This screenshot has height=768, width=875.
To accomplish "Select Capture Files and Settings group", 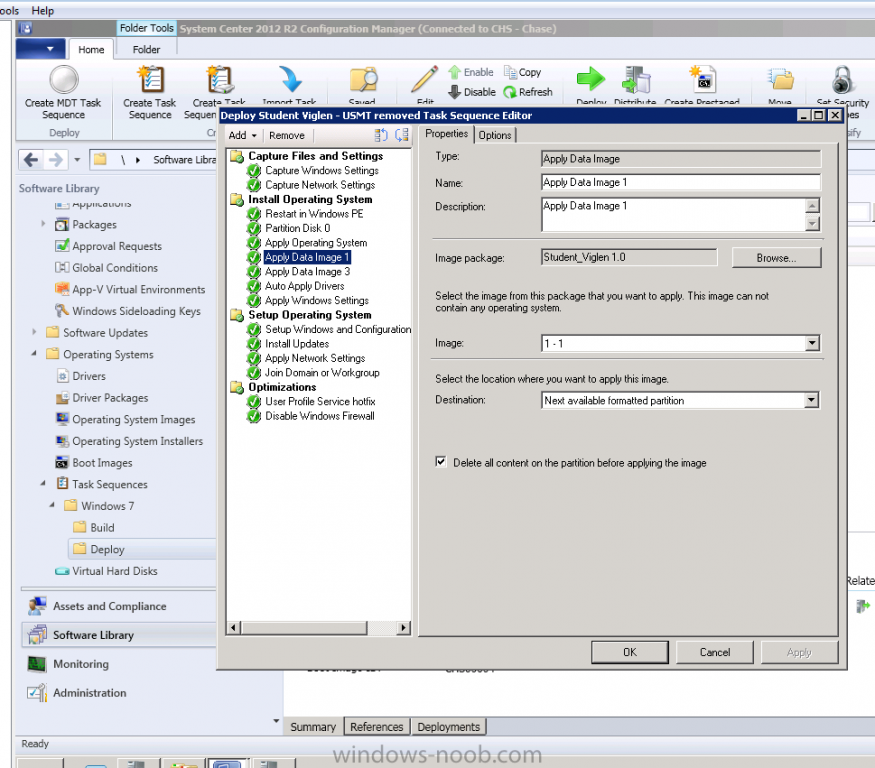I will 315,156.
